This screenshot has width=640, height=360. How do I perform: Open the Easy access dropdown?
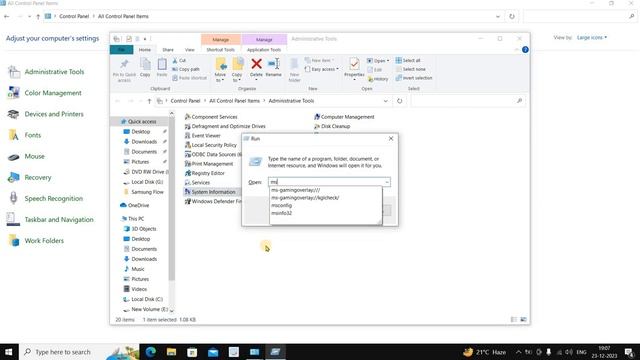[322, 69]
